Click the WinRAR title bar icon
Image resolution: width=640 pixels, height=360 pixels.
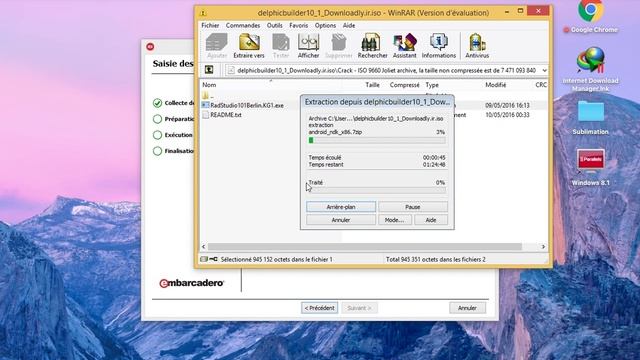point(203,13)
